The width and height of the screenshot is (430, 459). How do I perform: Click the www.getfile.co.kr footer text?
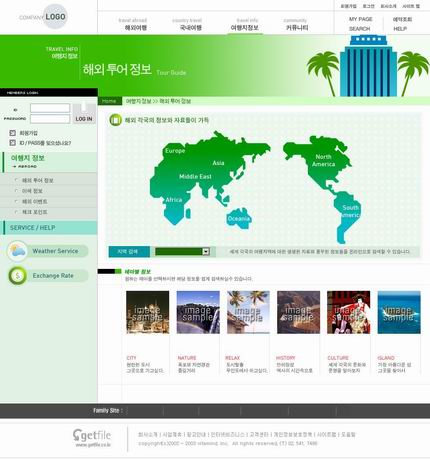pos(93,445)
